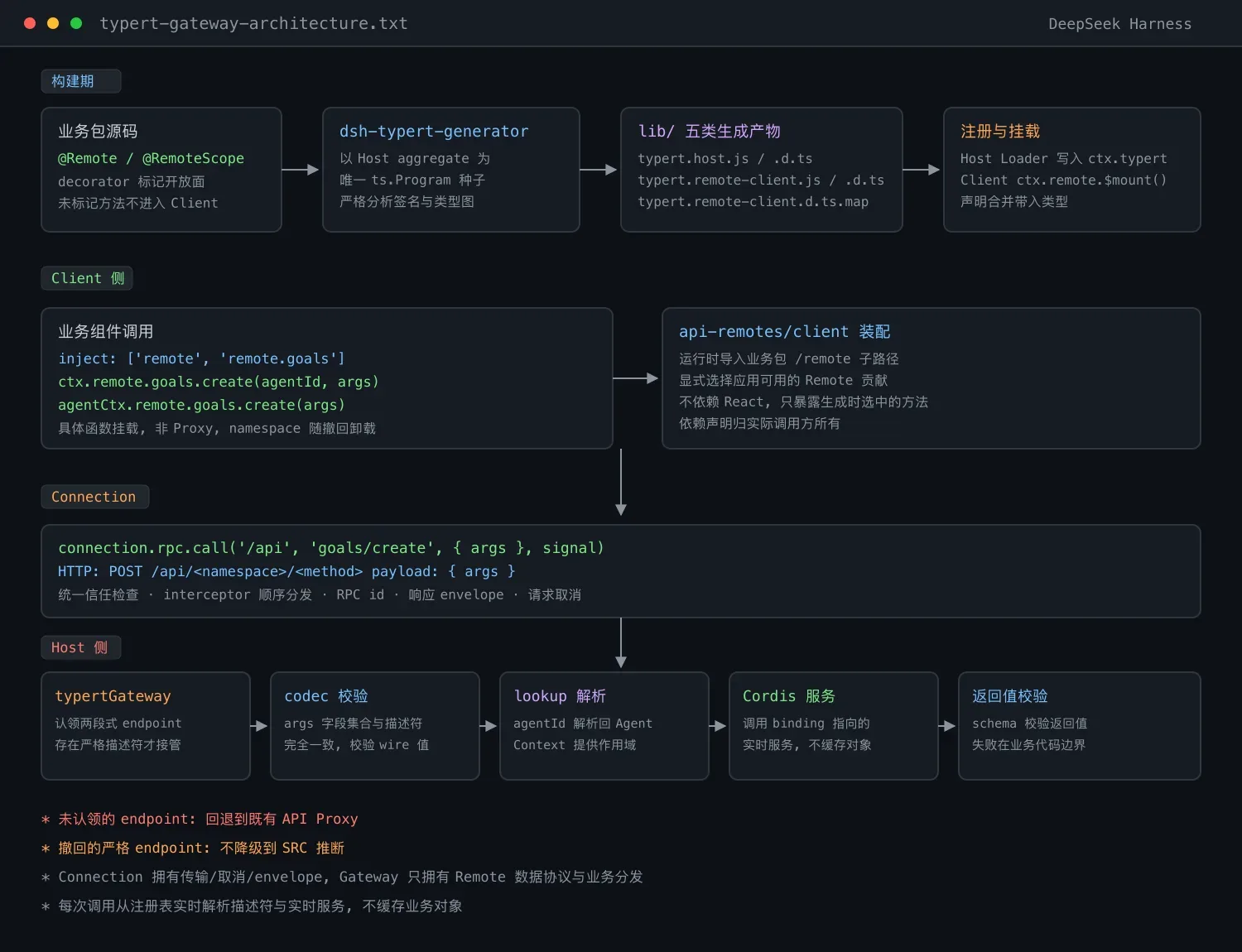Maximize the window using the green button
The height and width of the screenshot is (952, 1242).
click(x=76, y=23)
